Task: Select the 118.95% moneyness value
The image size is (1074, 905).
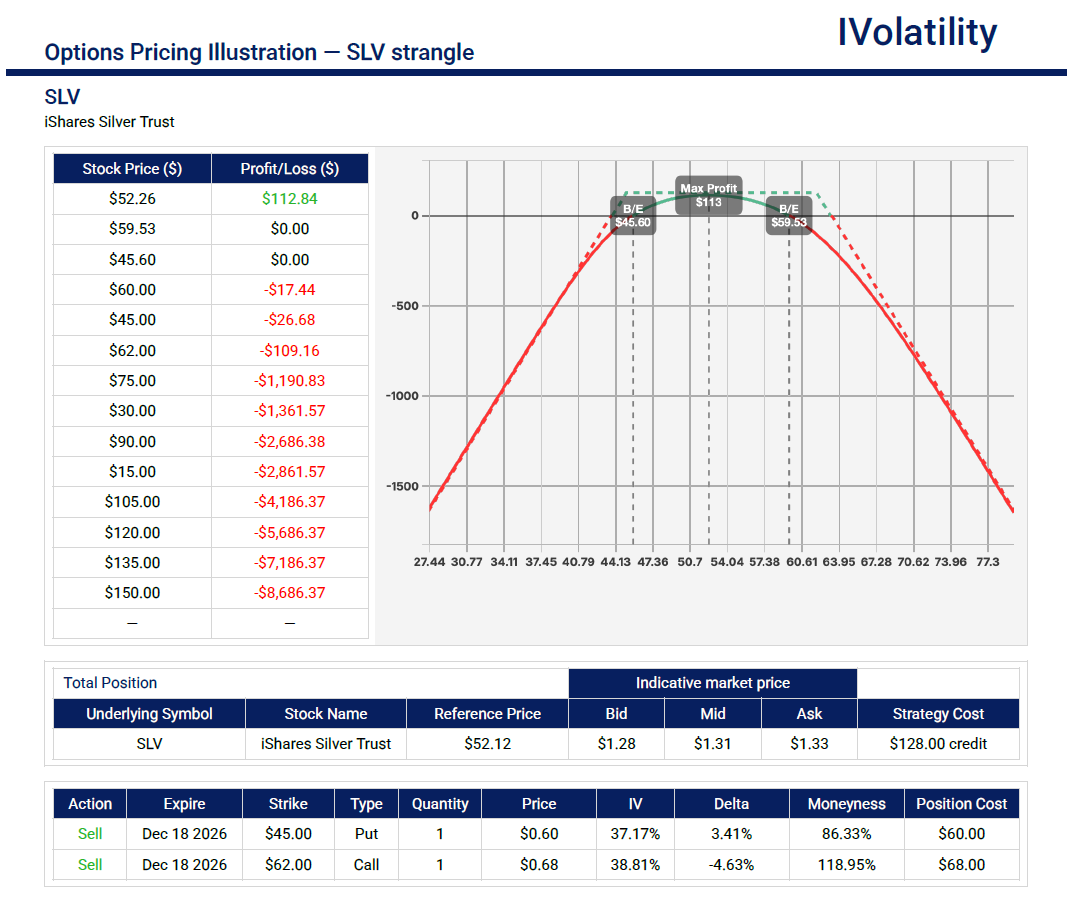Action: click(x=847, y=865)
